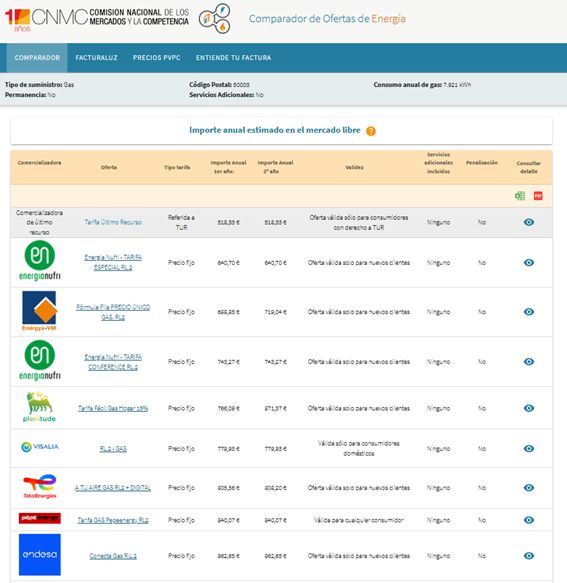Click the Consultar detalle column header

pos(529,167)
